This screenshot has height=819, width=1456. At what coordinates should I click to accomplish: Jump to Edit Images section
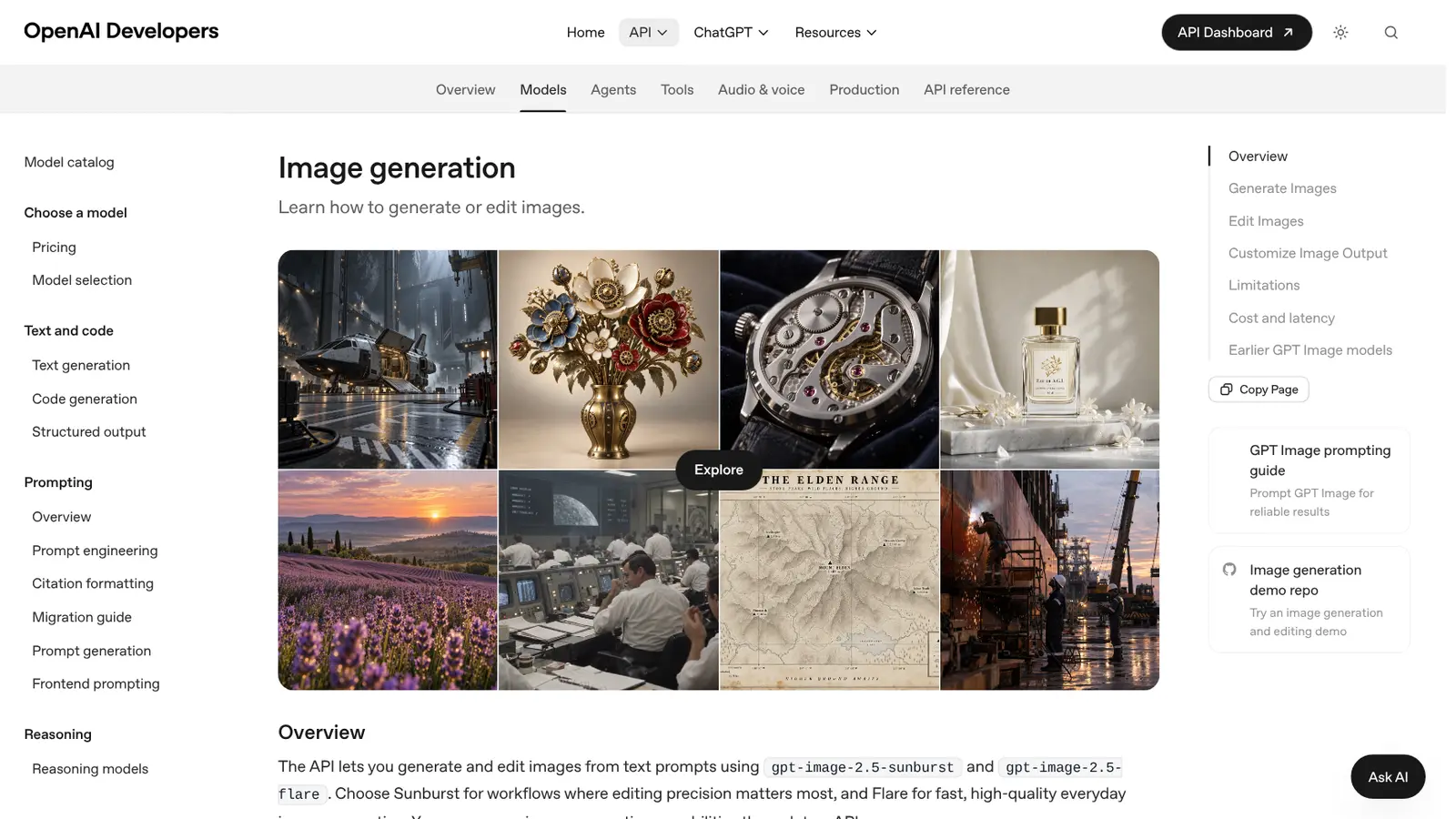(x=1266, y=221)
